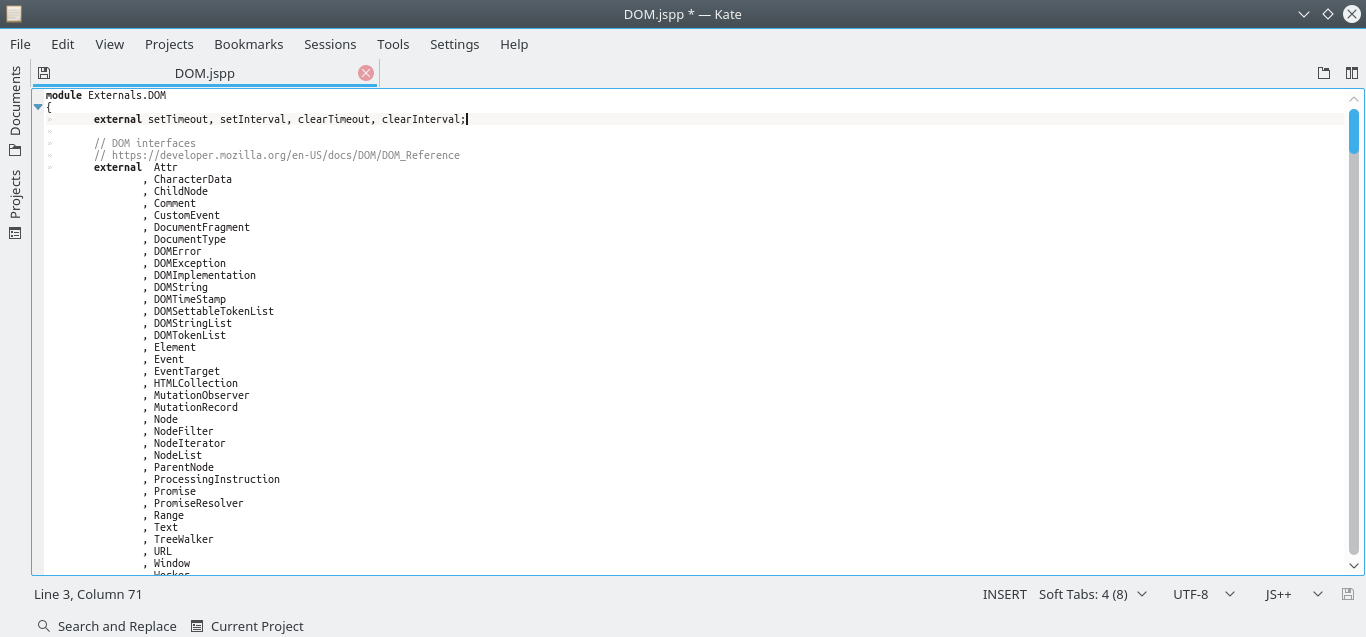Toggle the Current Project panel
The width and height of the screenshot is (1366, 637).
[247, 626]
